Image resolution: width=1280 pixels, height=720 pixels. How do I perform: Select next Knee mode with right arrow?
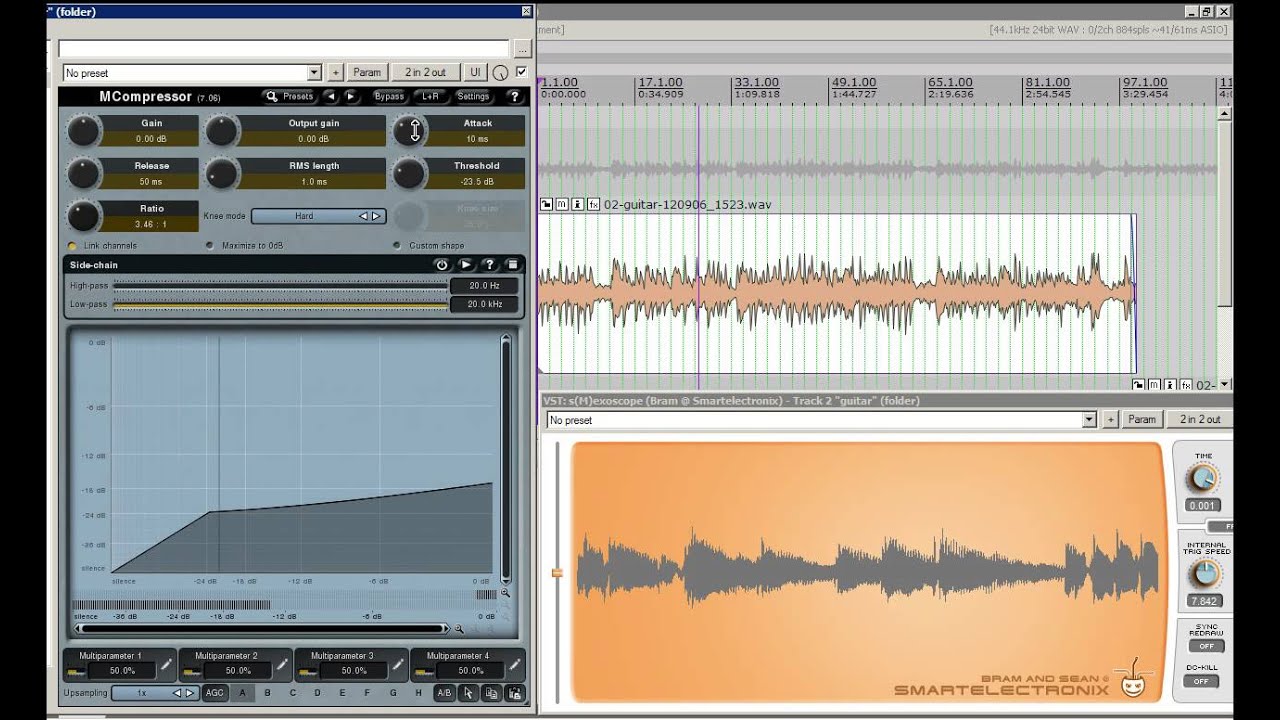[377, 216]
